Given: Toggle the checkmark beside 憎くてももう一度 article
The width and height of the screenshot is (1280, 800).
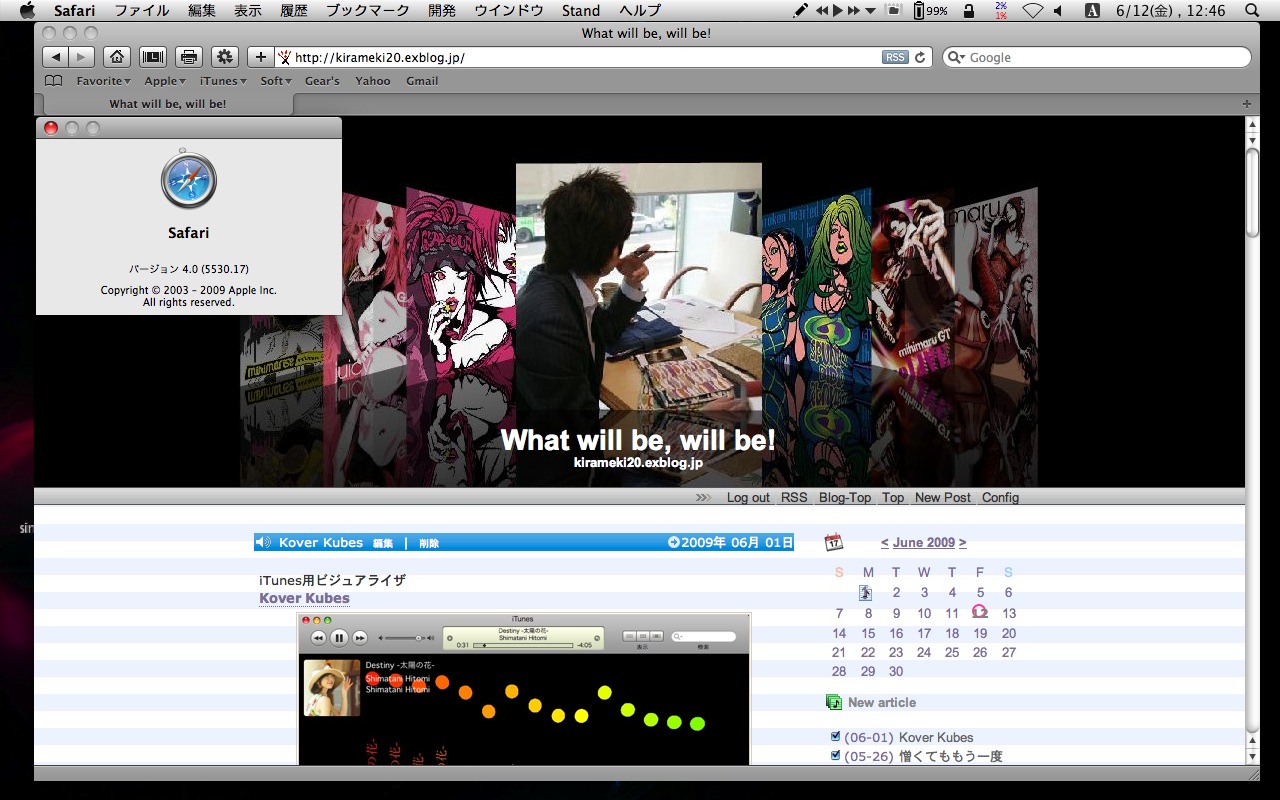Looking at the screenshot, I should 836,755.
